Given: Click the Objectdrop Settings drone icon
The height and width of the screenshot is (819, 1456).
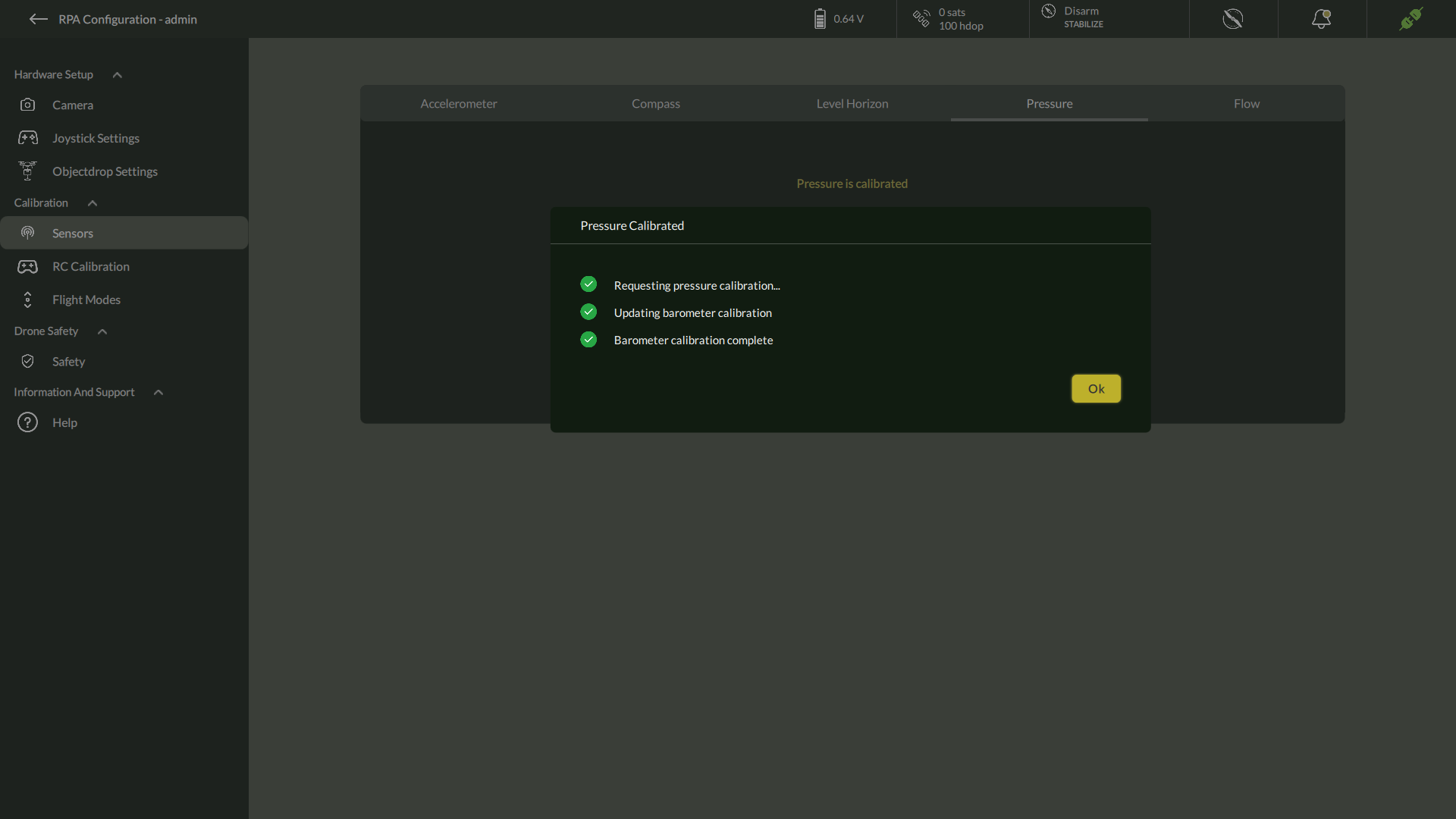Looking at the screenshot, I should (x=27, y=171).
